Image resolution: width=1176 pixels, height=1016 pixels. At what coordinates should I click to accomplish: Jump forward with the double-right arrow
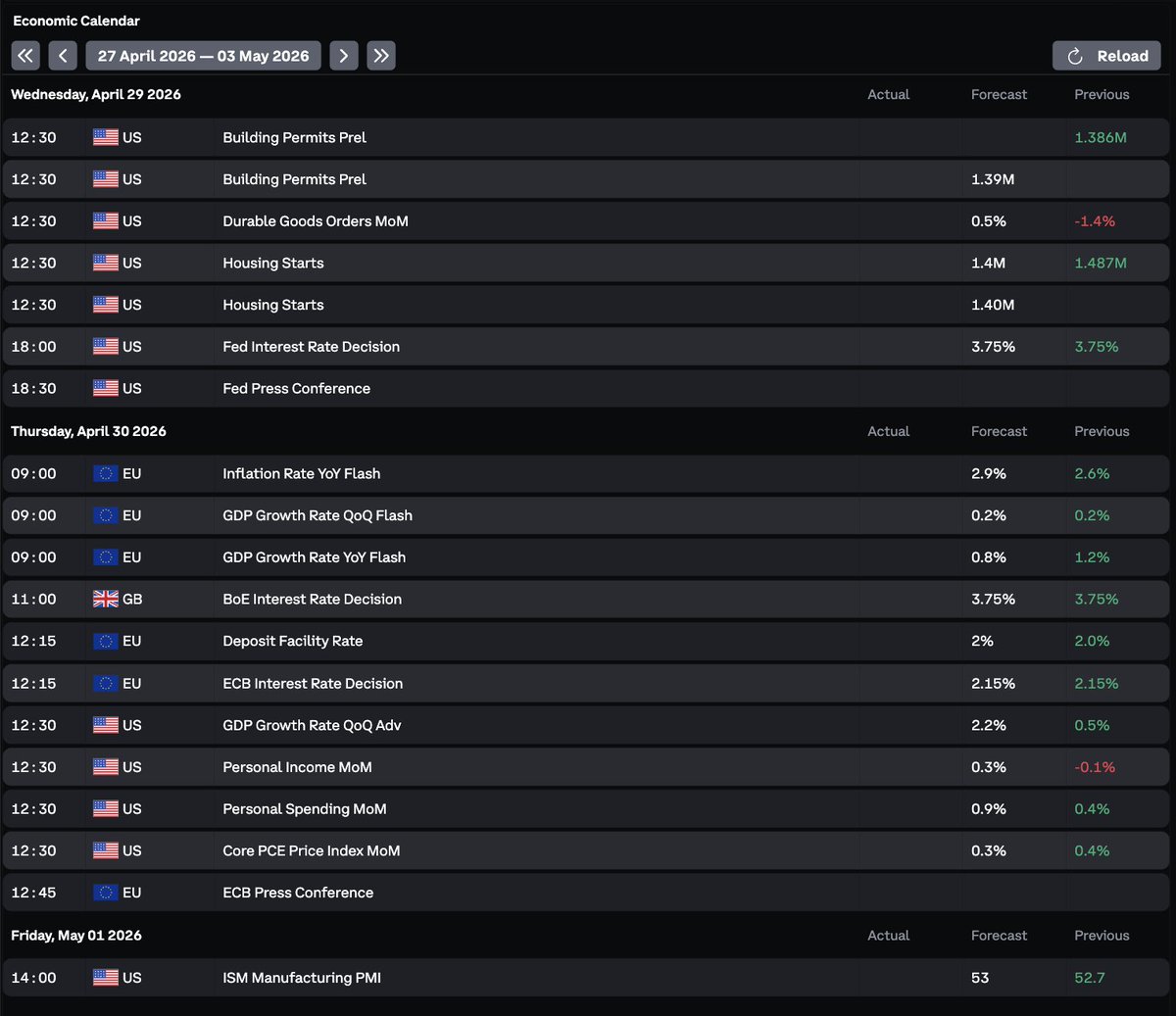pos(381,56)
